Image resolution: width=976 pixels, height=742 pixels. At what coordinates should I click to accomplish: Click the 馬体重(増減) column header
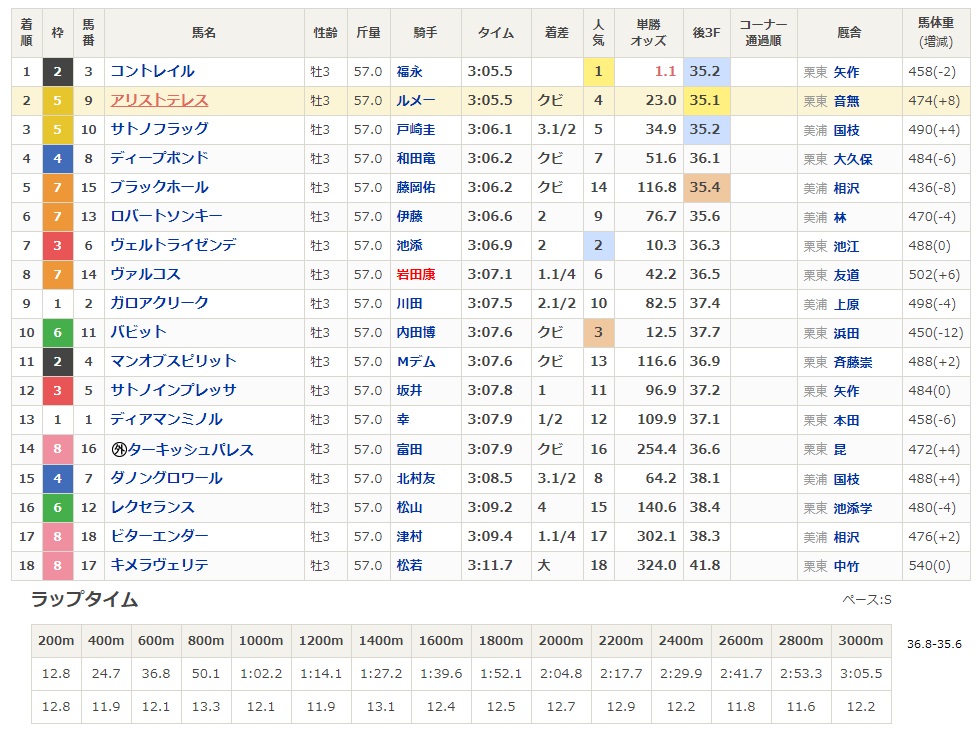pyautogui.click(x=936, y=32)
